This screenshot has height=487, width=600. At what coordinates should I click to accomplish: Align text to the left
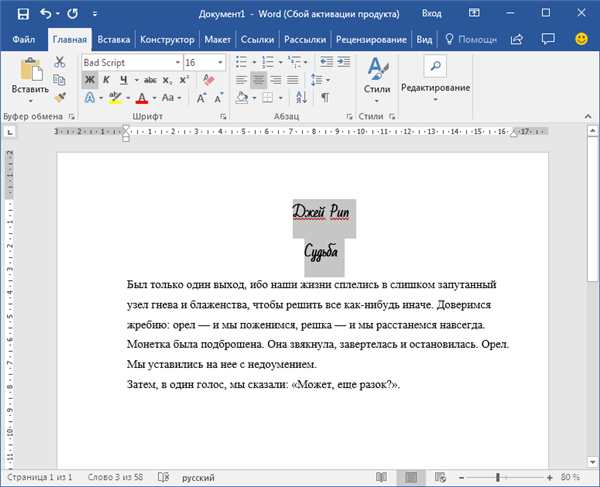coord(241,80)
